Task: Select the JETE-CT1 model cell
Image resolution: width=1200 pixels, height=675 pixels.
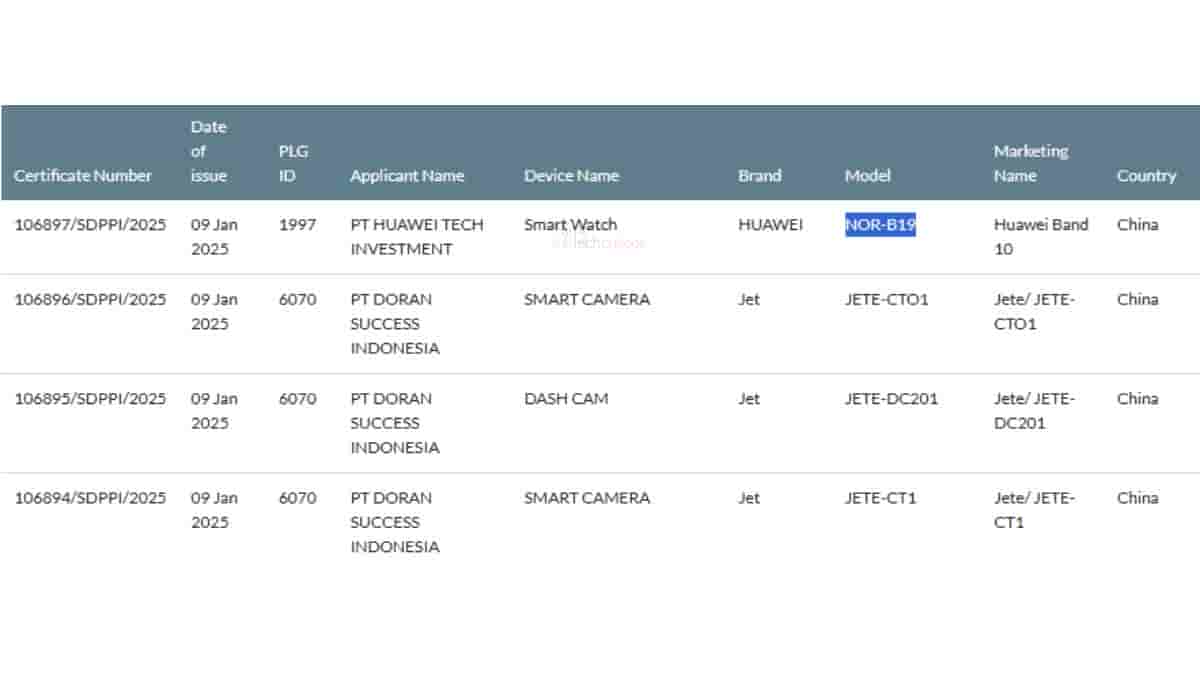Action: (880, 498)
